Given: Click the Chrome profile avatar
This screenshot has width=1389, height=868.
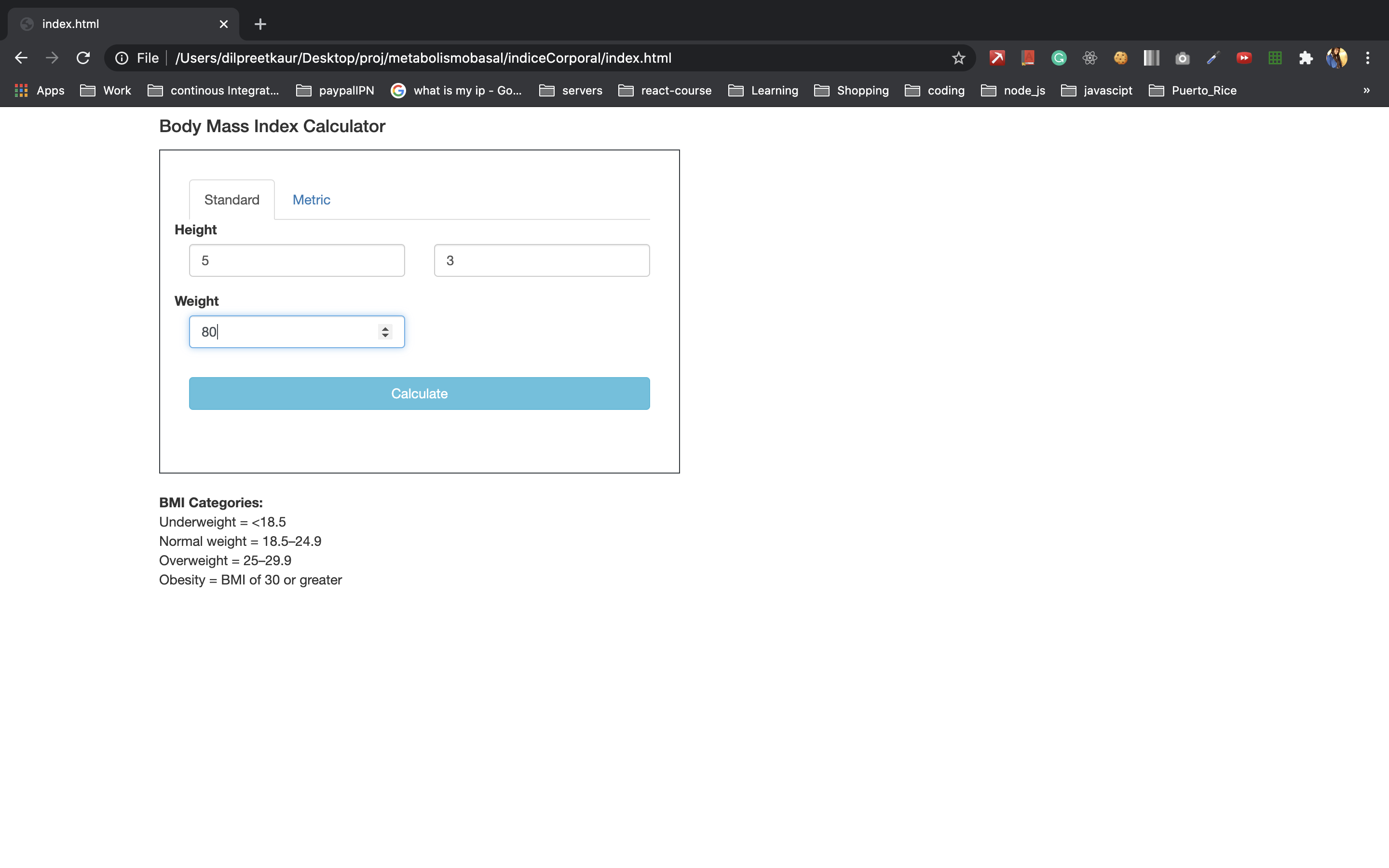Looking at the screenshot, I should click(1336, 57).
